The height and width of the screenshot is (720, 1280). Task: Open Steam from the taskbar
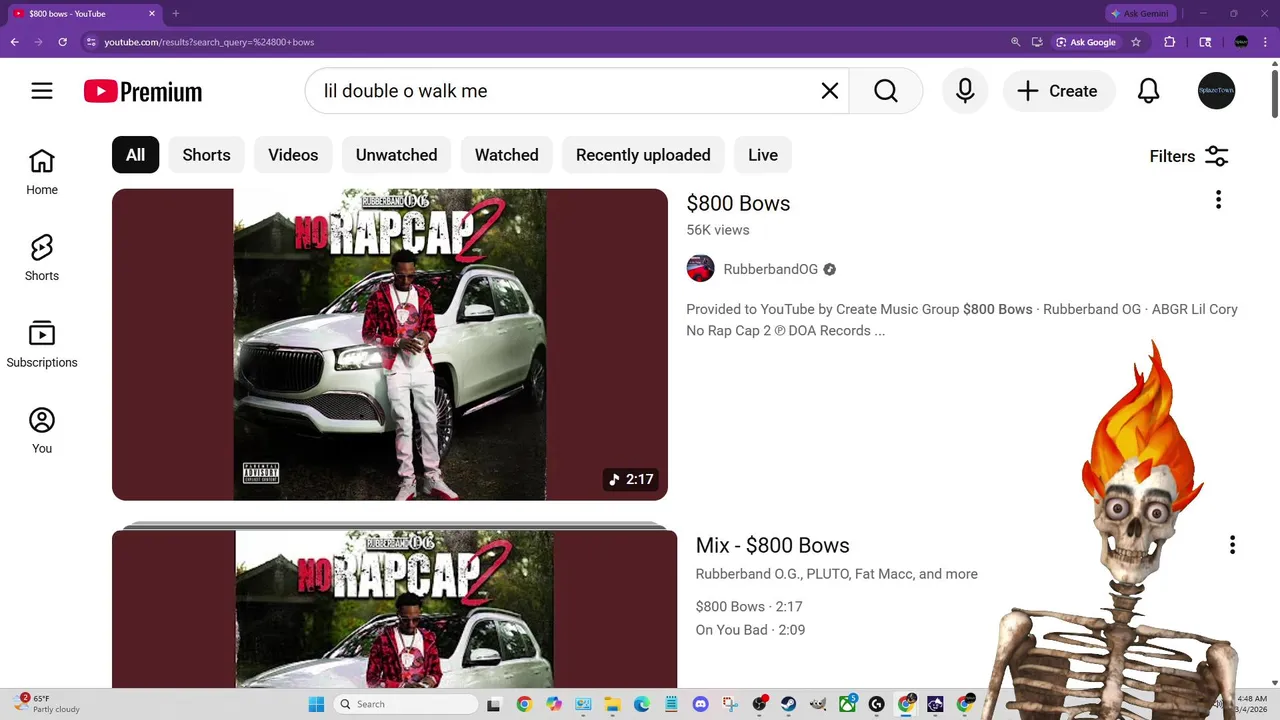click(788, 704)
